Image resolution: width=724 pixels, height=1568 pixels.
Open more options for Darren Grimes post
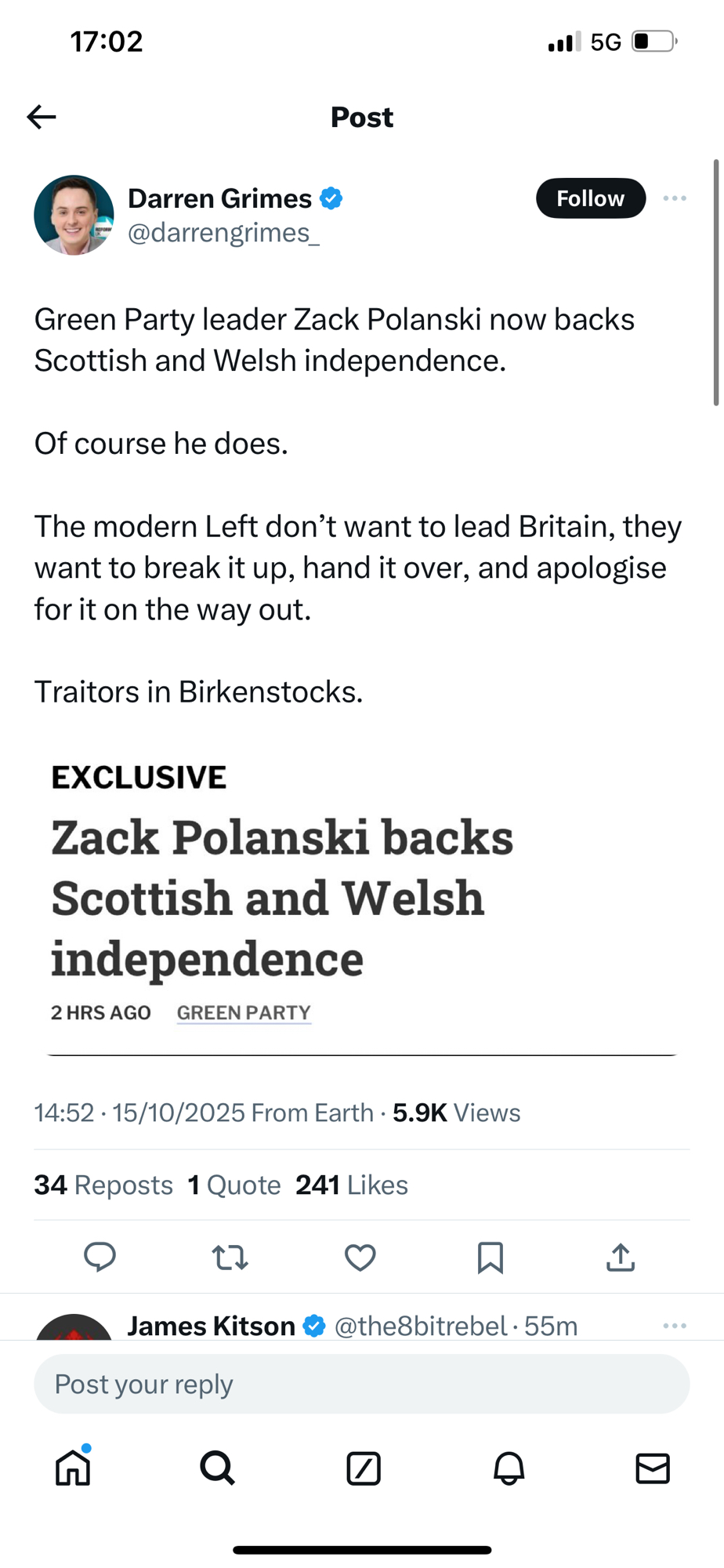coord(675,198)
